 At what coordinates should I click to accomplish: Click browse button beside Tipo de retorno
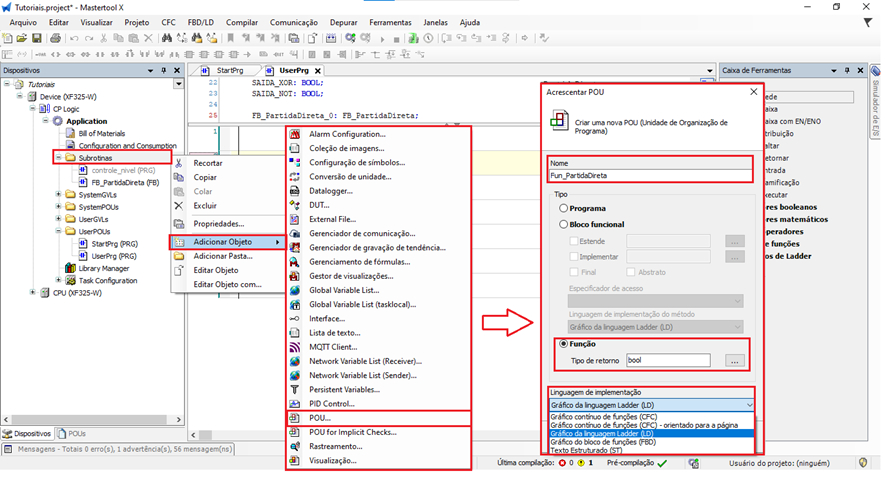pos(734,360)
